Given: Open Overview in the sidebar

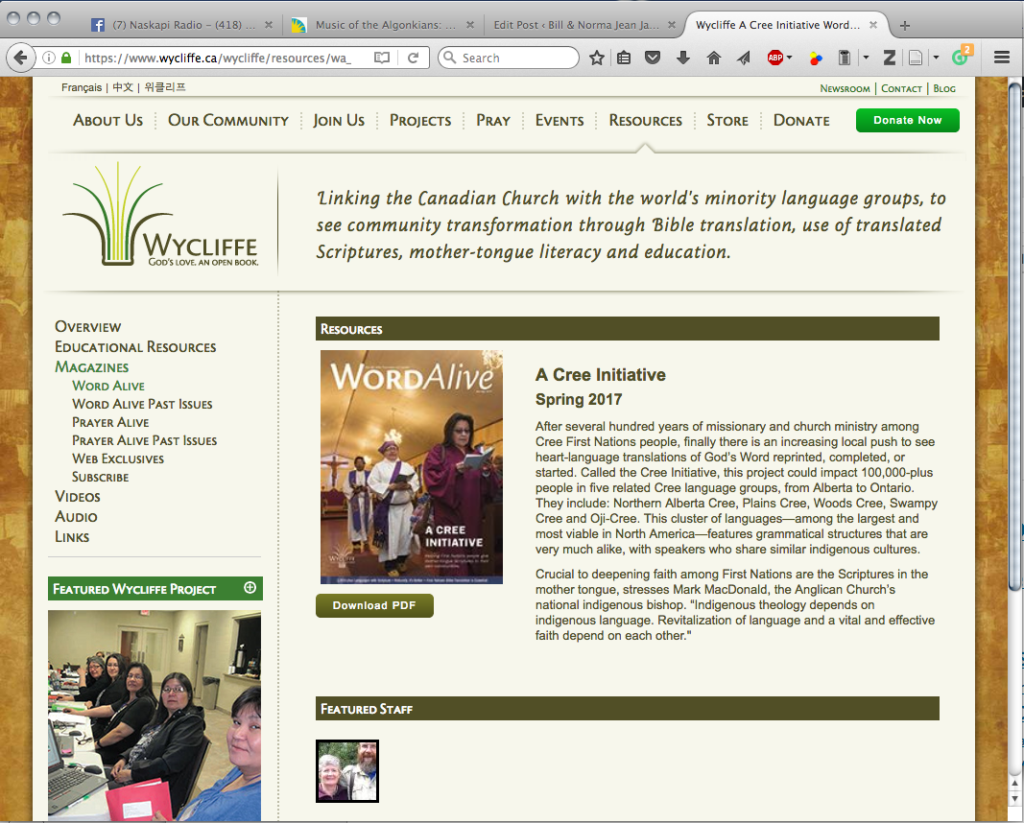Looking at the screenshot, I should [88, 327].
